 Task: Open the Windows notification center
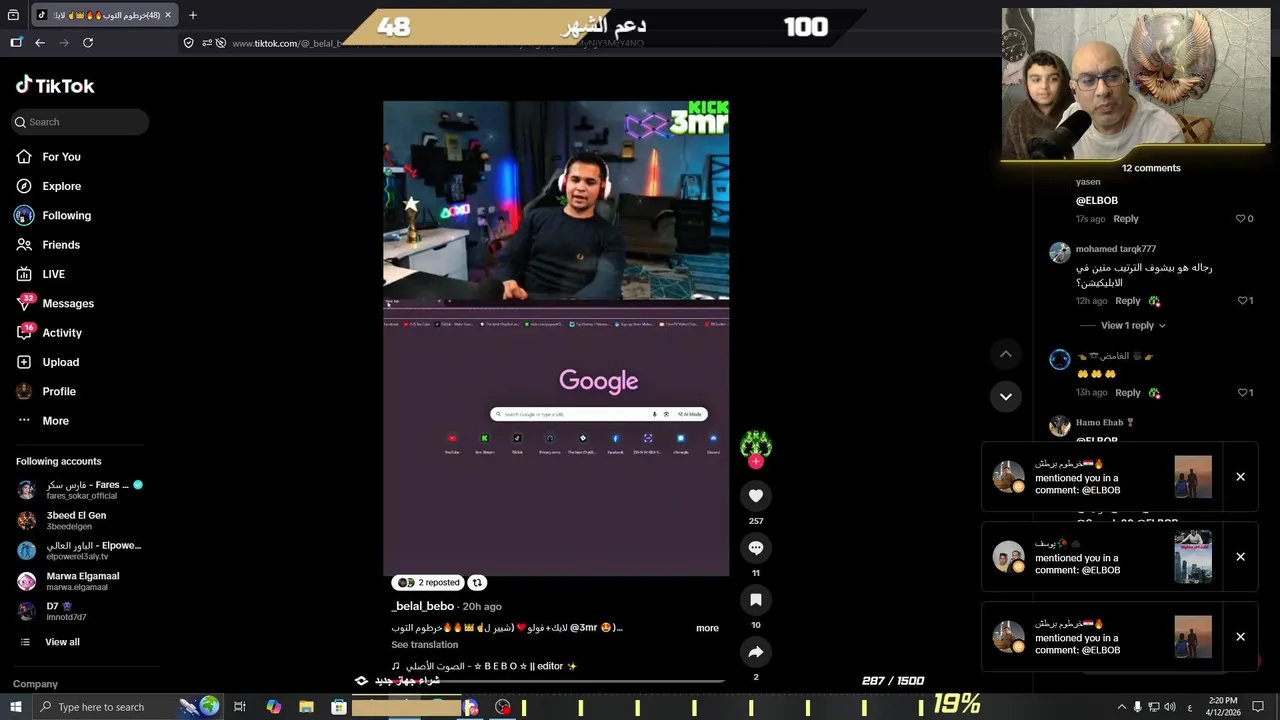tap(1258, 707)
